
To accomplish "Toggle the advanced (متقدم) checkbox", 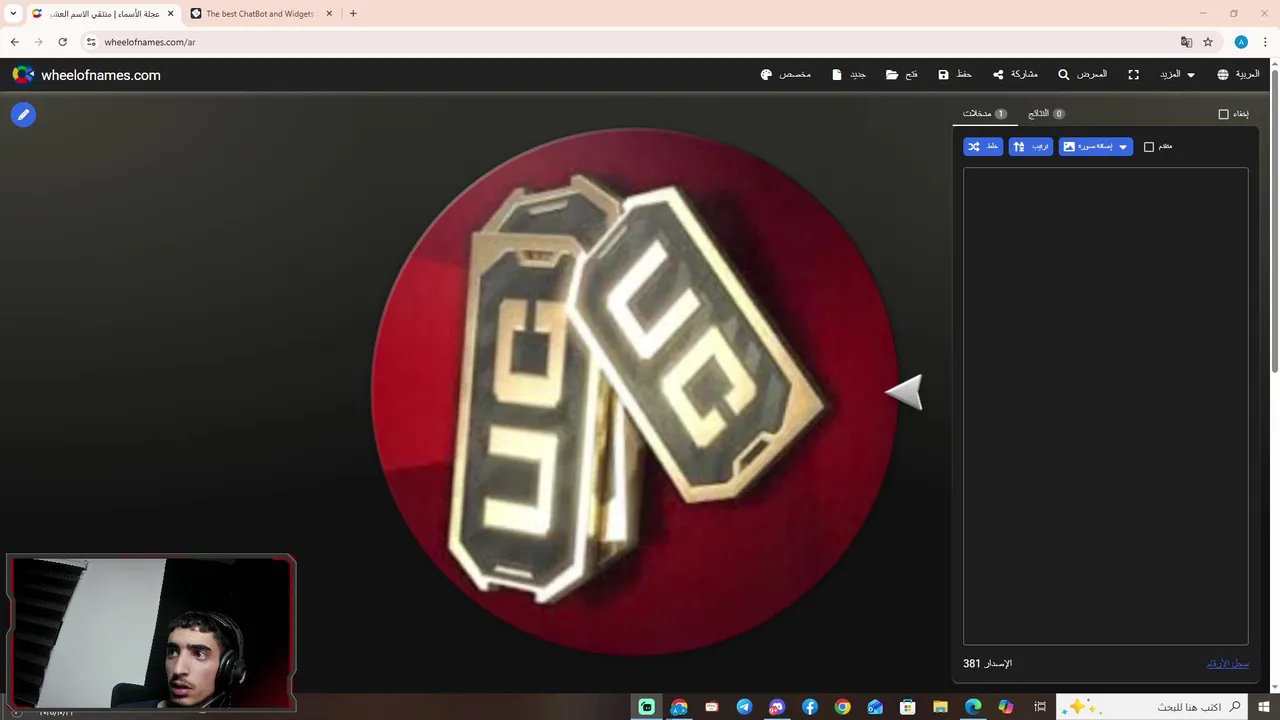I will click(1149, 147).
